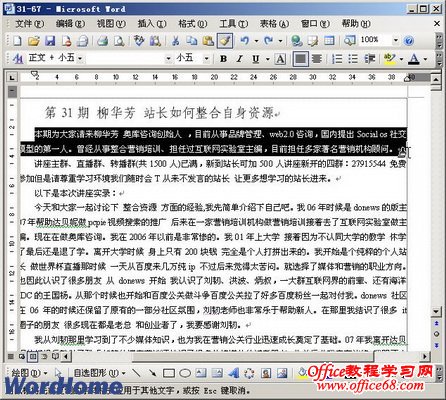Click the Paste clipboard icon
446x400 pixels.
(x=208, y=41)
